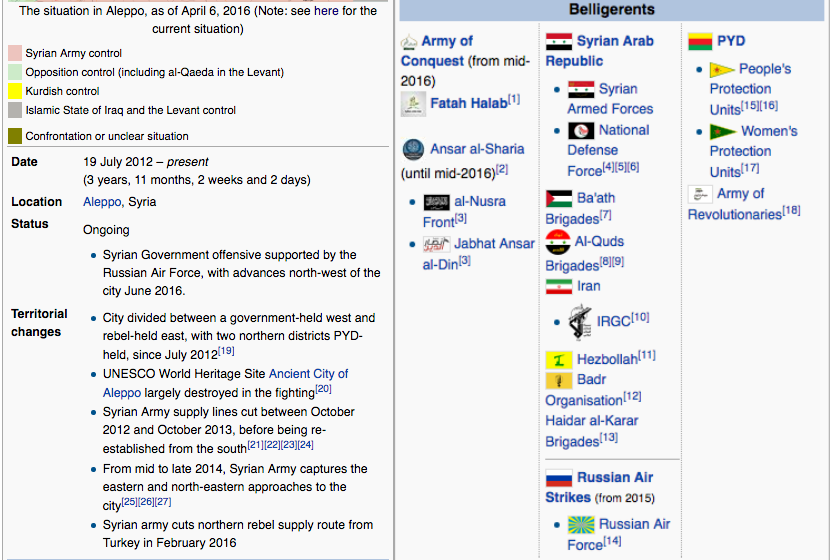831x560 pixels.
Task: Click the Al-Quds Brigades round emblem
Action: [558, 242]
